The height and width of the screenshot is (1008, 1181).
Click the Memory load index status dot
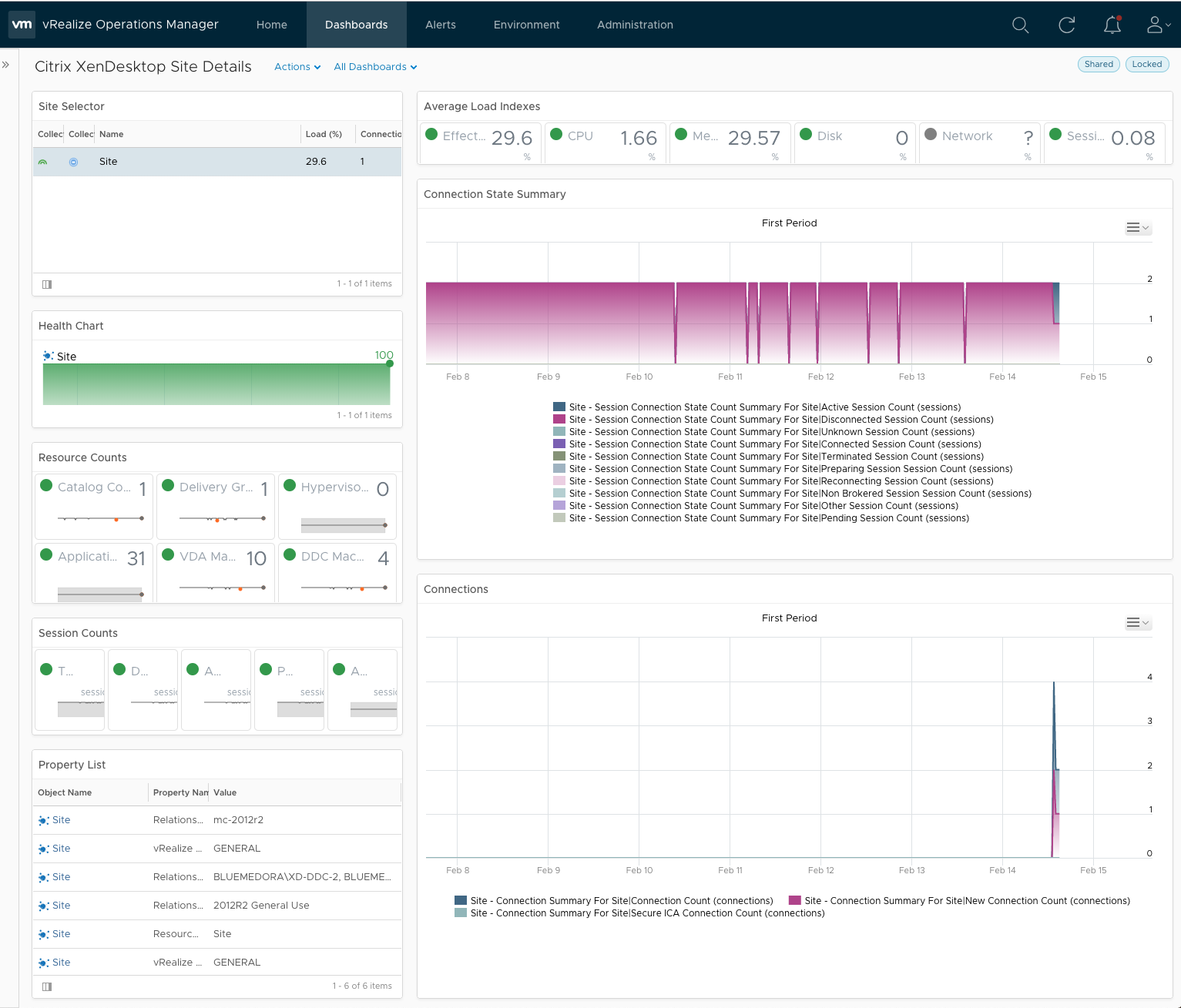[x=681, y=134]
